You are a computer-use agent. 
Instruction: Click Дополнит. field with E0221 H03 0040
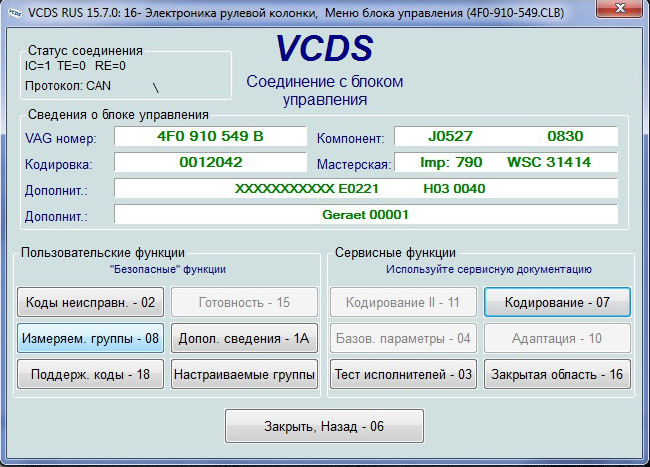(366, 189)
